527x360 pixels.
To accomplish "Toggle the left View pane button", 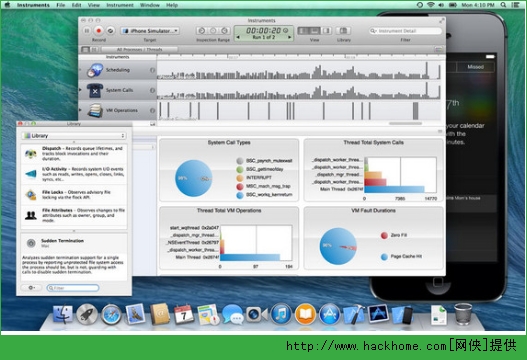I will (x=303, y=31).
